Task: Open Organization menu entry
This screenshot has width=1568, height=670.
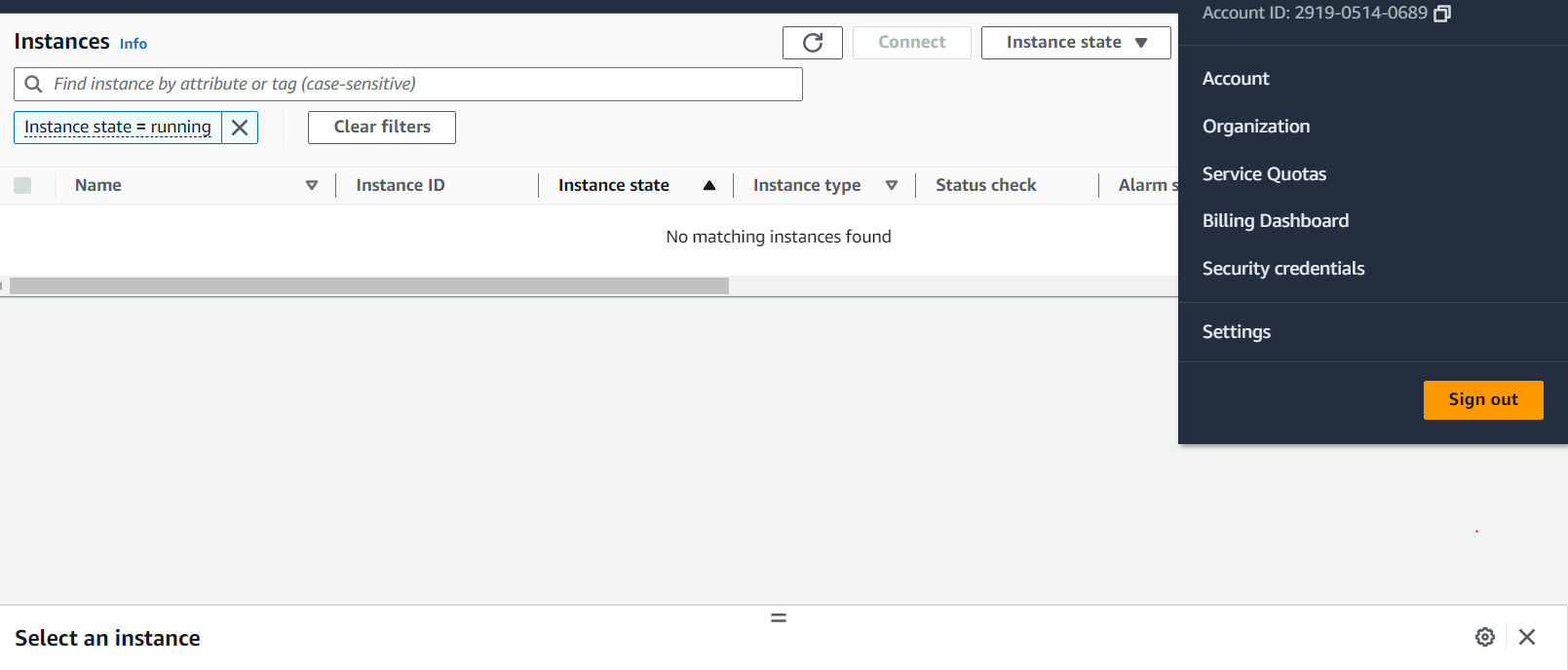Action: coord(1256,127)
